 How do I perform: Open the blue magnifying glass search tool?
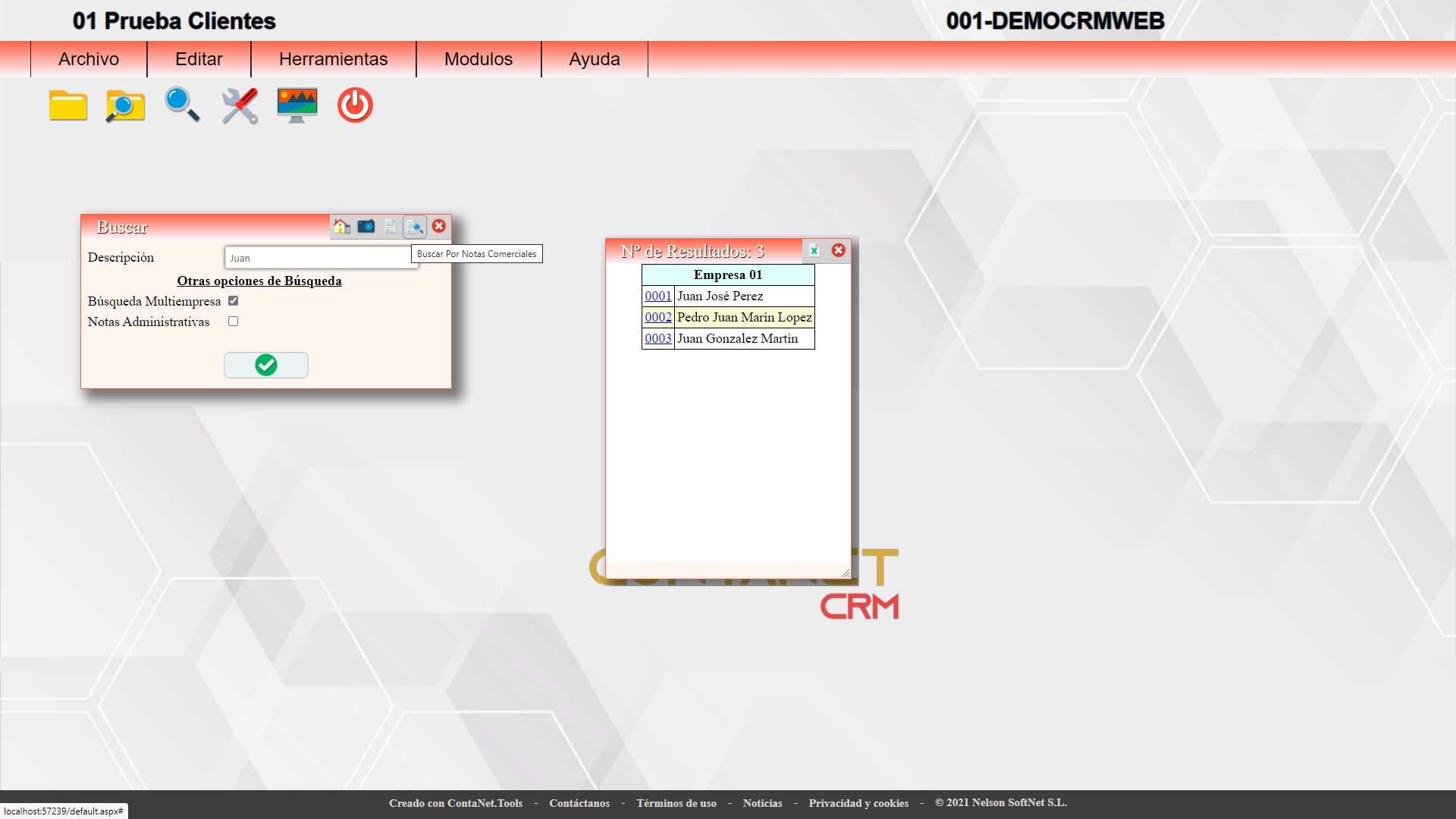[182, 105]
